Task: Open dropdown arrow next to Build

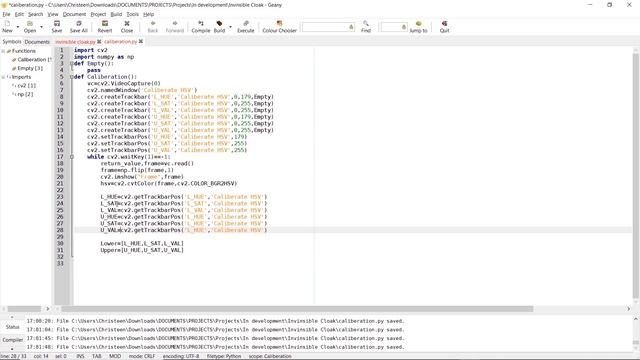Action: [230, 27]
